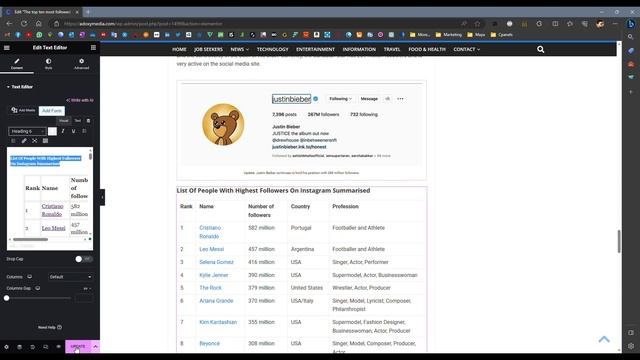Click the Preview Changes eye icon
640x360 pixels.
(58, 347)
